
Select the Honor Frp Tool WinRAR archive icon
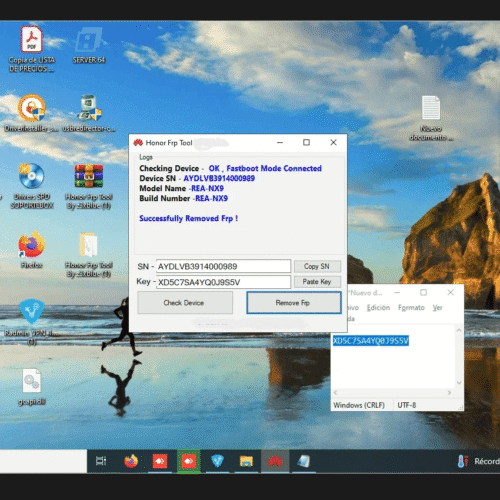[89, 176]
